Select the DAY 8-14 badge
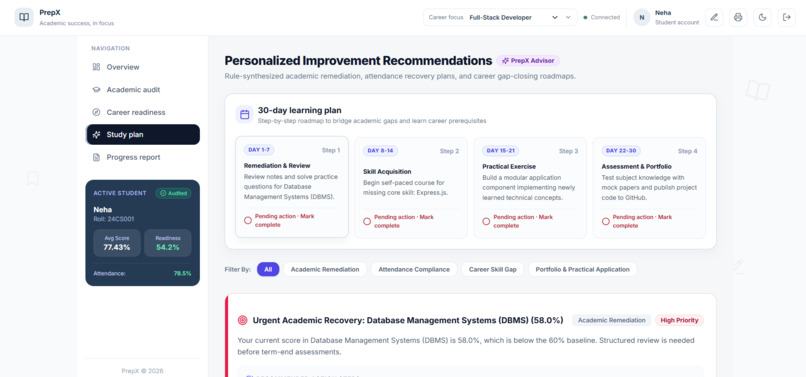 point(380,151)
